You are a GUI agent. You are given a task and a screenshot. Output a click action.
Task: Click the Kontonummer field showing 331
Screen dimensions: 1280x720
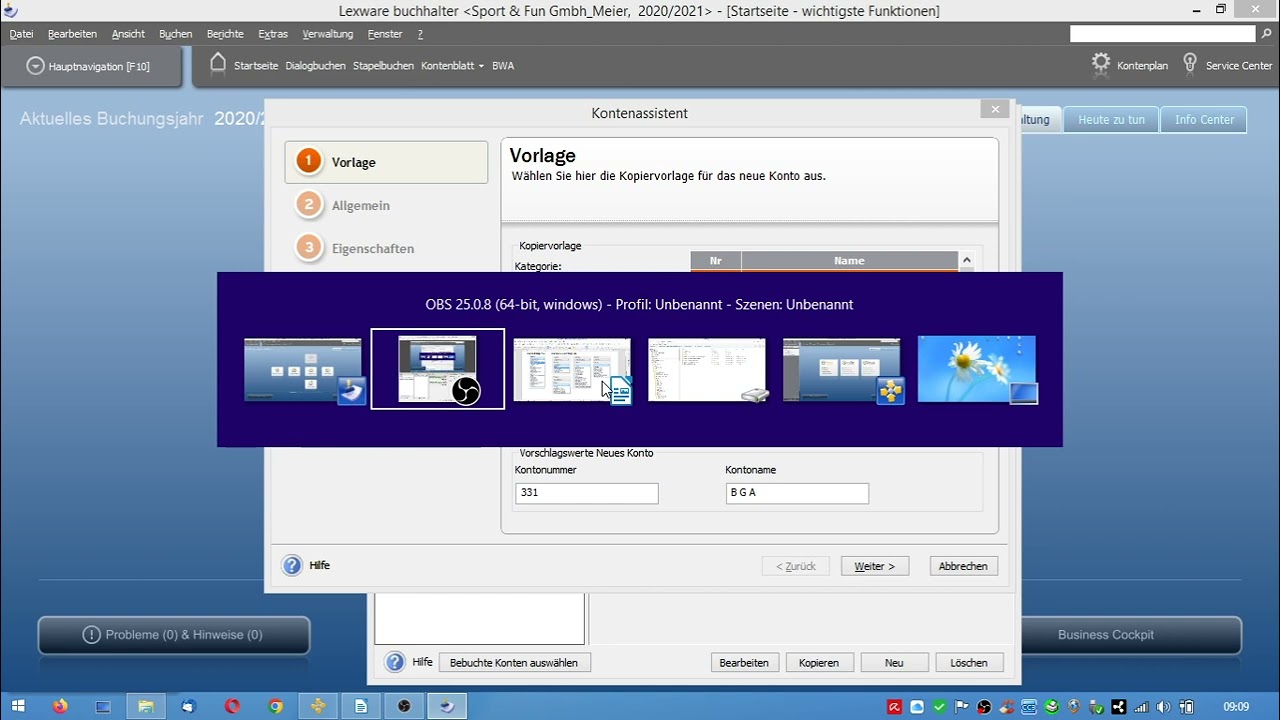pyautogui.click(x=587, y=493)
